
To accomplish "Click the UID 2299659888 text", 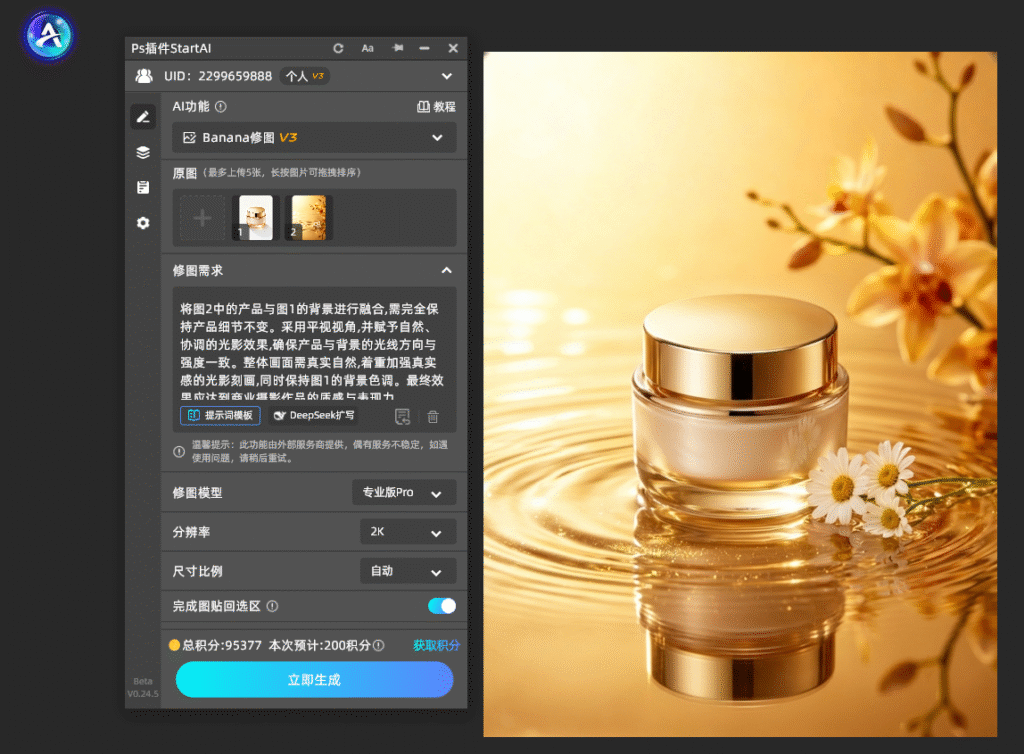I will click(217, 76).
